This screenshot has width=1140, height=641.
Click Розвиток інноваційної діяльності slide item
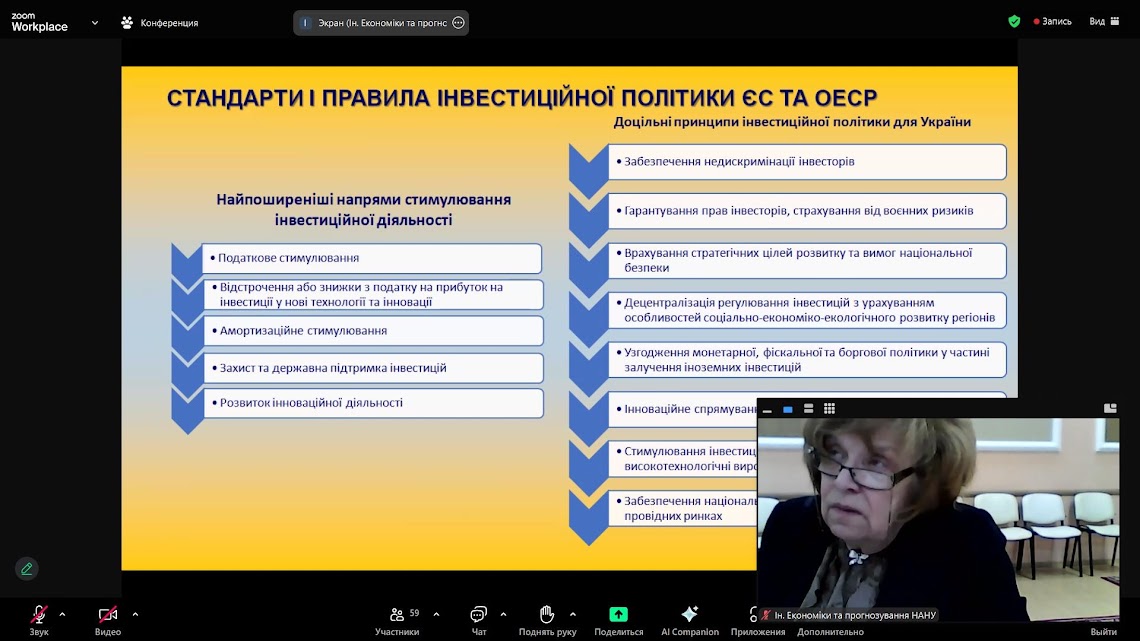point(373,403)
